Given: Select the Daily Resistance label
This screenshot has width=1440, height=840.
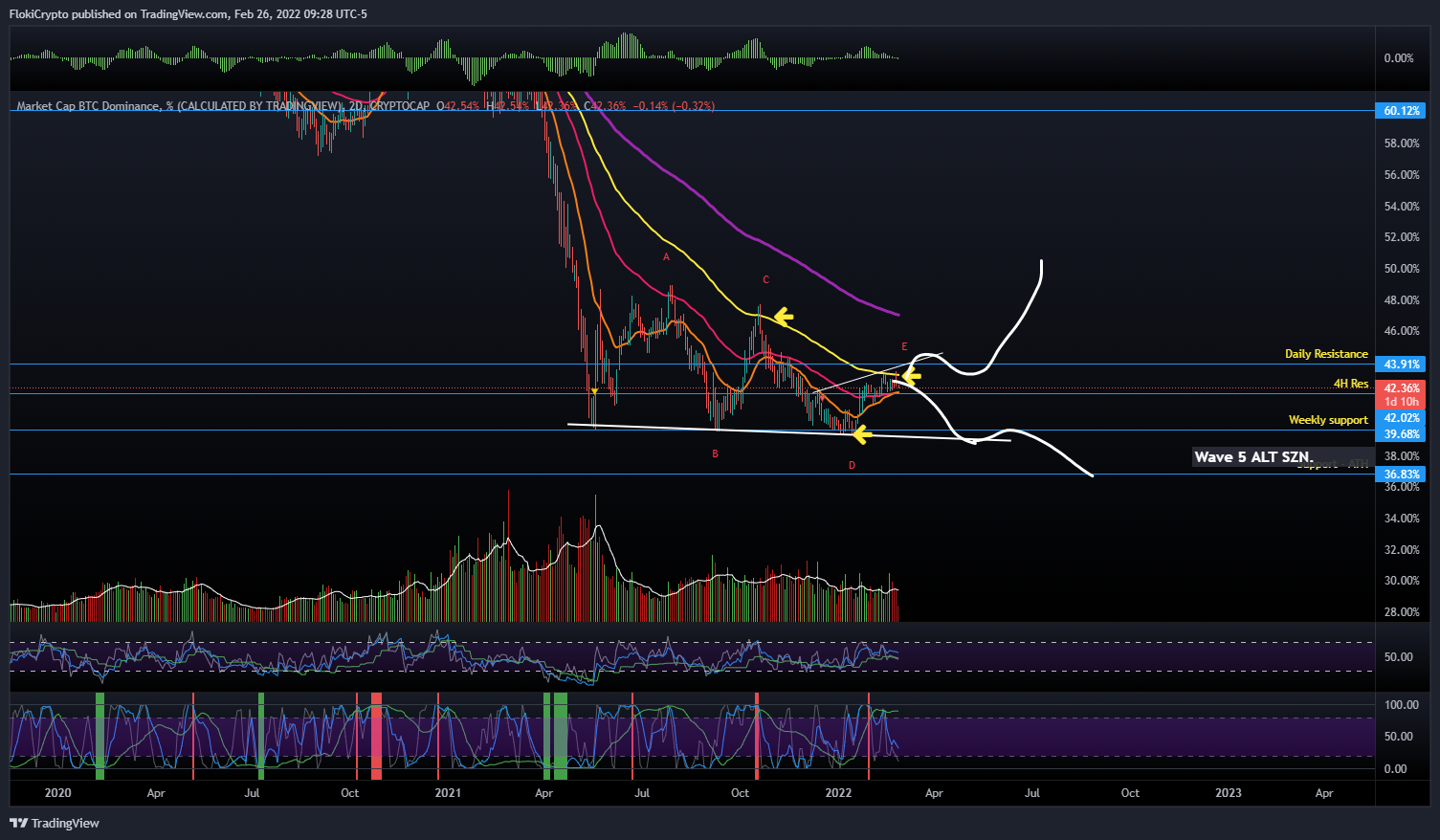Looking at the screenshot, I should [1326, 354].
